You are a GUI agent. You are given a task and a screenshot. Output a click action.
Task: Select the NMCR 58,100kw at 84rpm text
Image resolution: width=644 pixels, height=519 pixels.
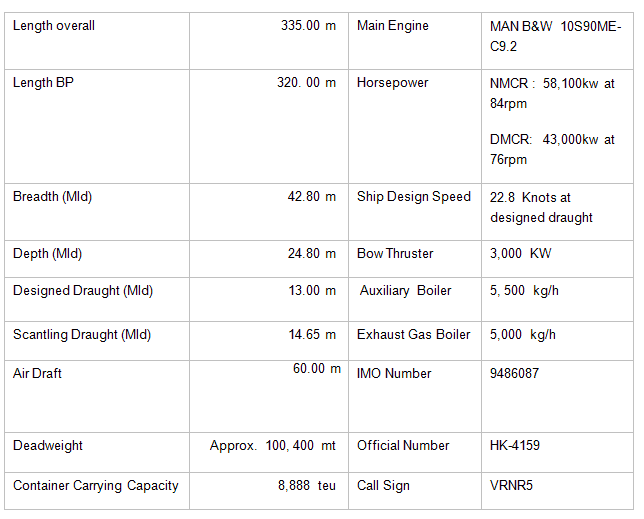[551, 93]
